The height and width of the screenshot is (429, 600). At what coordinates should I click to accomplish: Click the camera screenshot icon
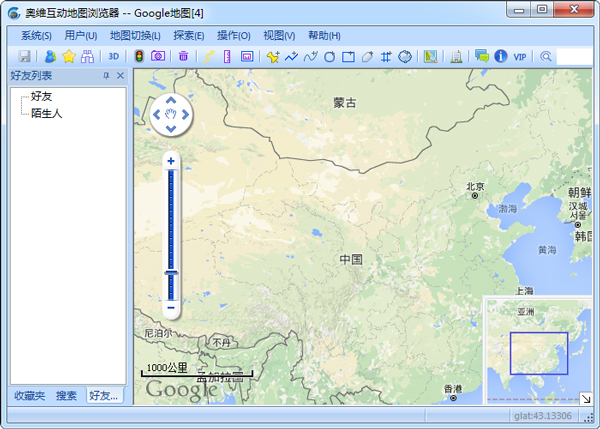[158, 57]
